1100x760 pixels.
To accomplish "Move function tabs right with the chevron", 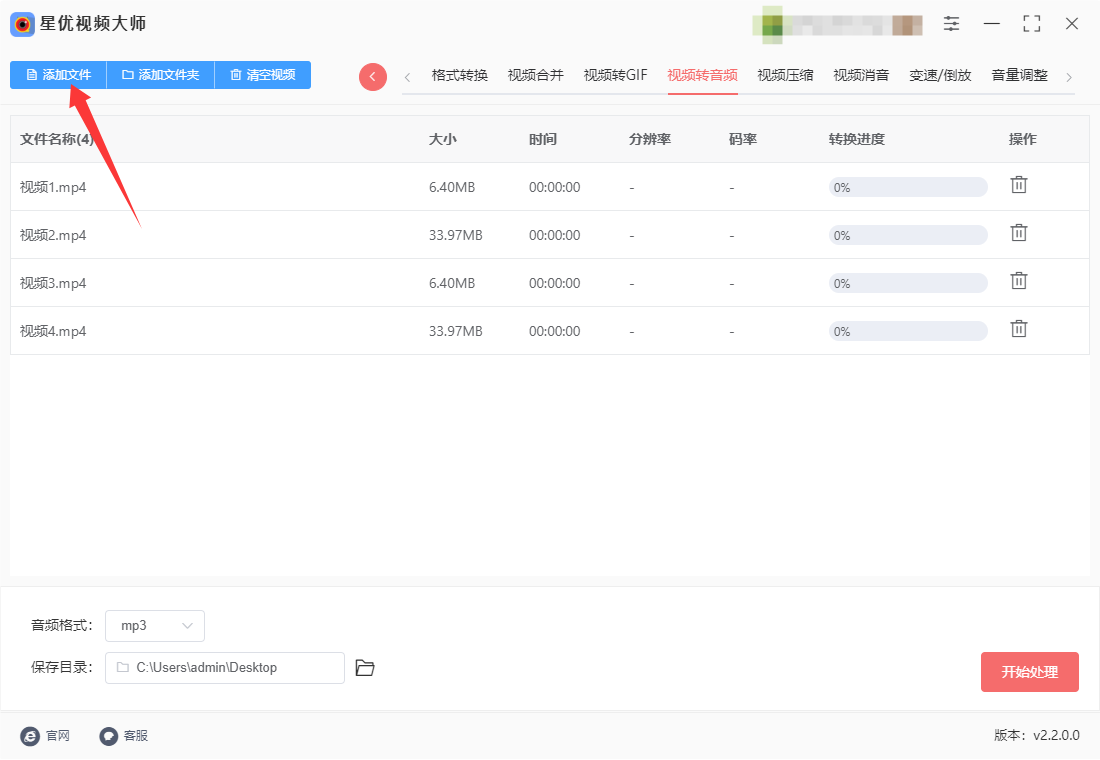I will pos(1069,77).
